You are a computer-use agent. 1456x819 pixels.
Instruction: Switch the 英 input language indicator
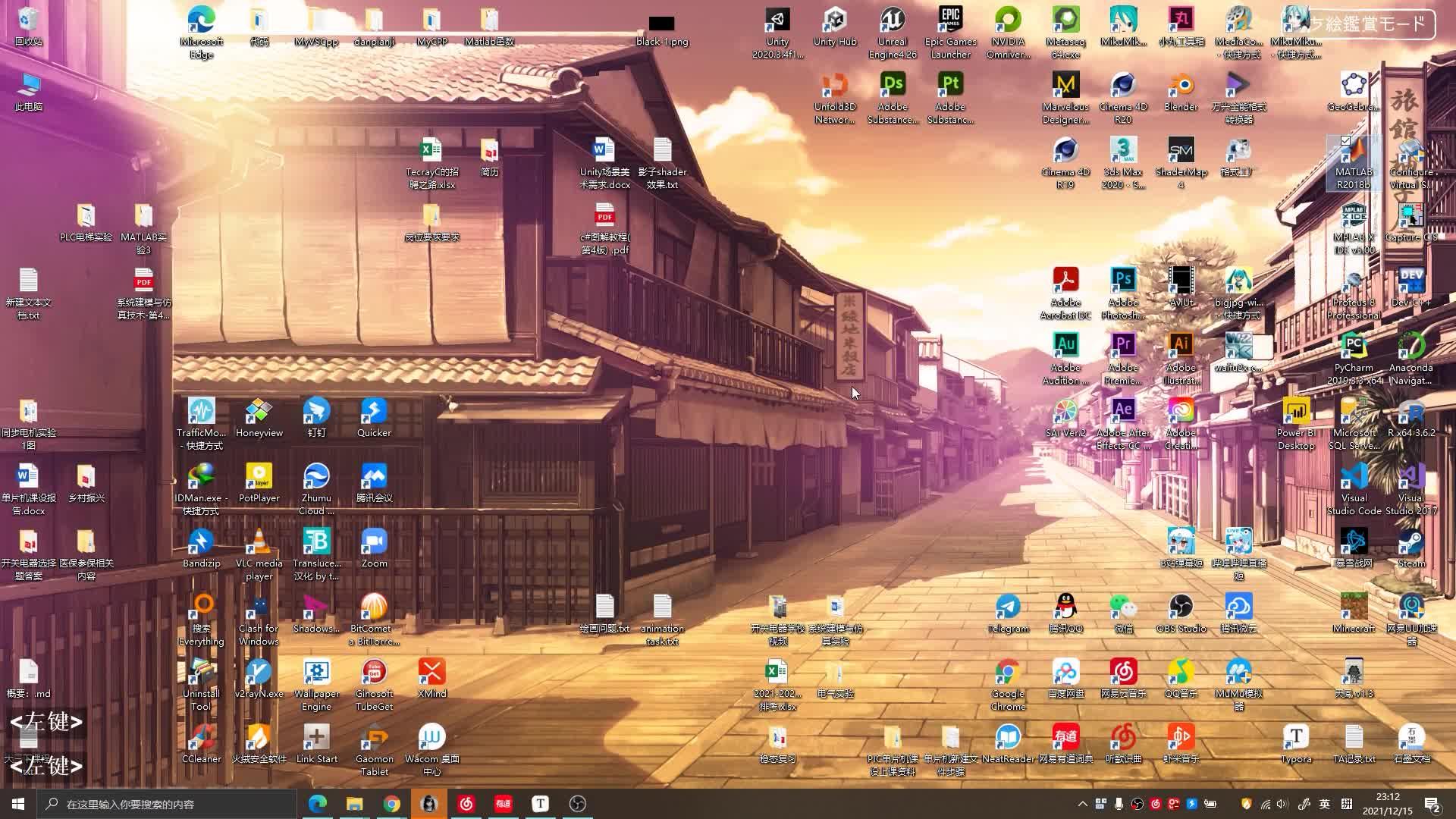tap(1325, 804)
